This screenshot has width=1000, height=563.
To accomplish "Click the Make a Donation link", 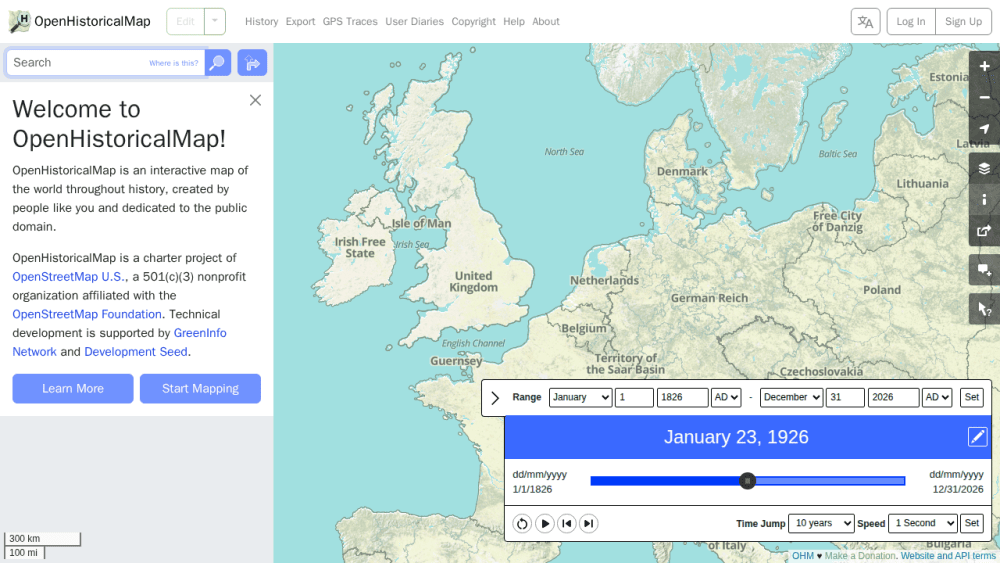I will pyautogui.click(x=860, y=556).
